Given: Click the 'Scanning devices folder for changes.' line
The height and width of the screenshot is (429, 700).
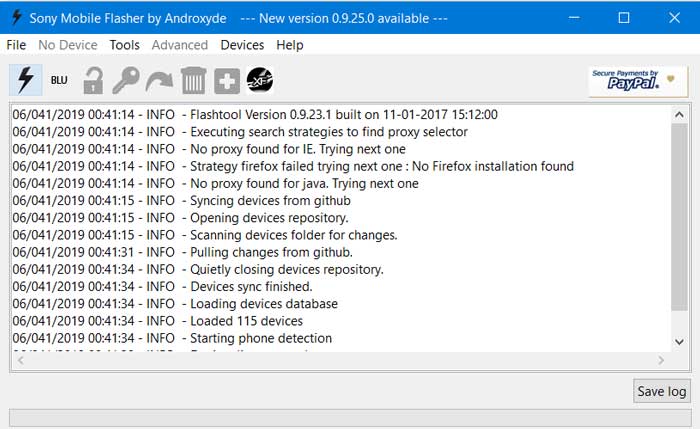Looking at the screenshot, I should 204,235.
